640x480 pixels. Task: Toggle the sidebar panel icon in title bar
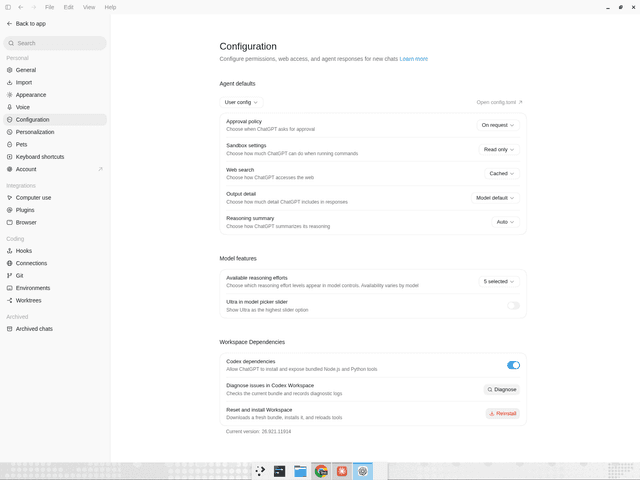point(8,7)
